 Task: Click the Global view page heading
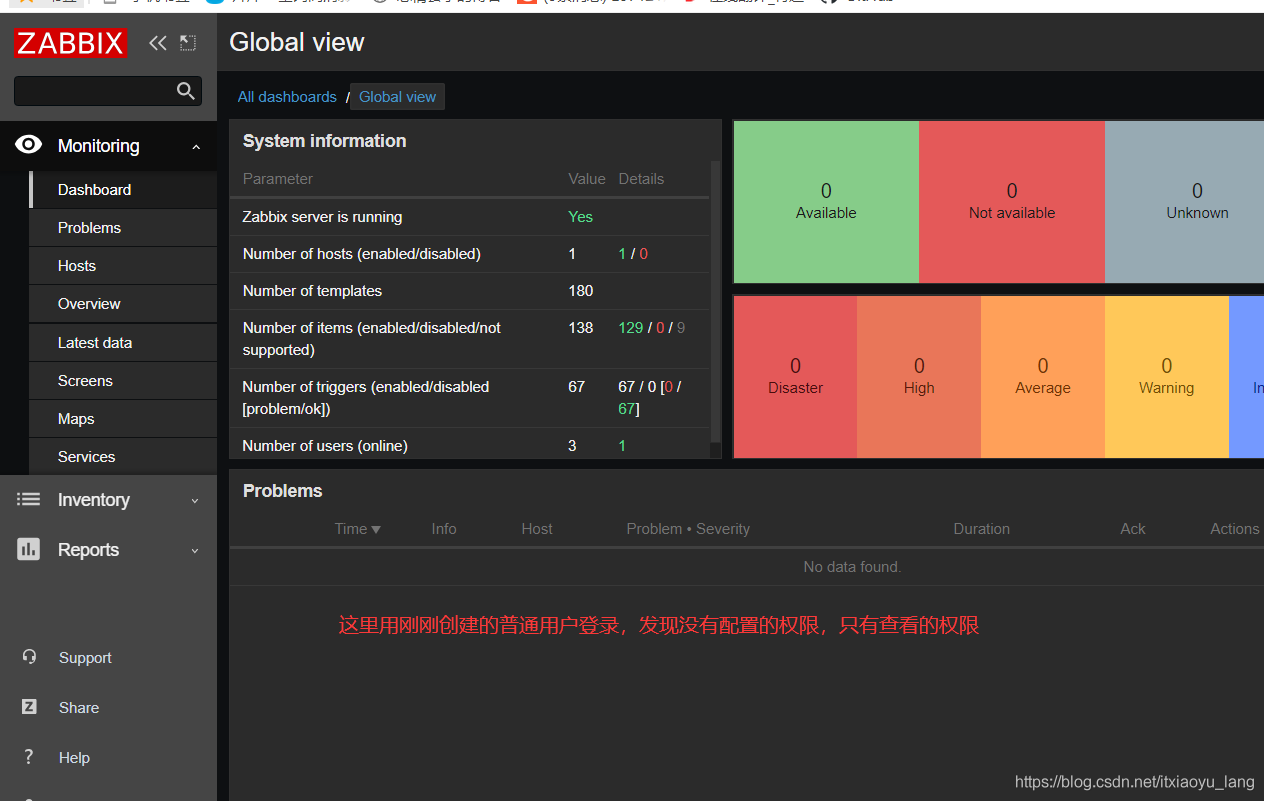297,42
